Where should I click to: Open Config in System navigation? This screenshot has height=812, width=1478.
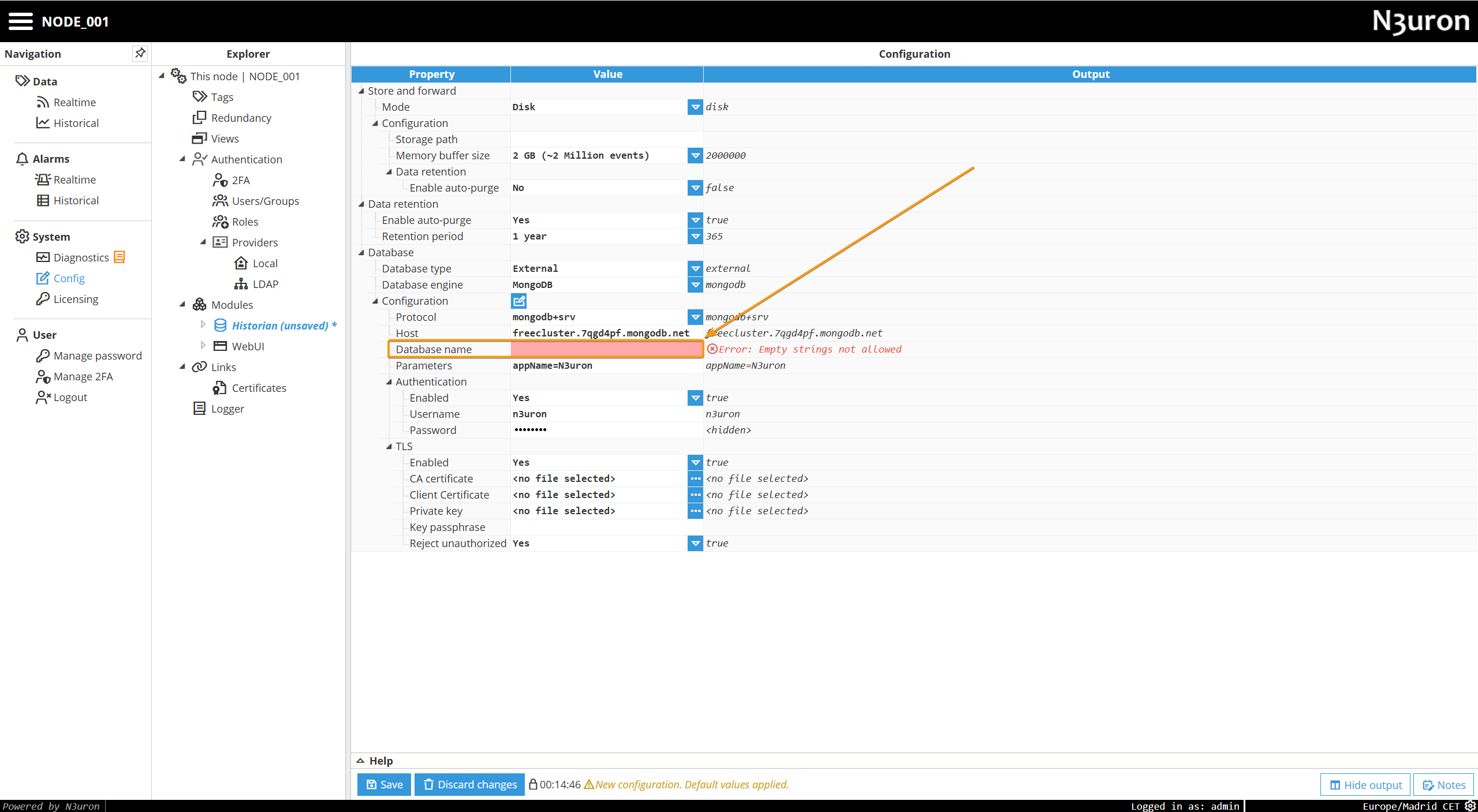coord(69,278)
